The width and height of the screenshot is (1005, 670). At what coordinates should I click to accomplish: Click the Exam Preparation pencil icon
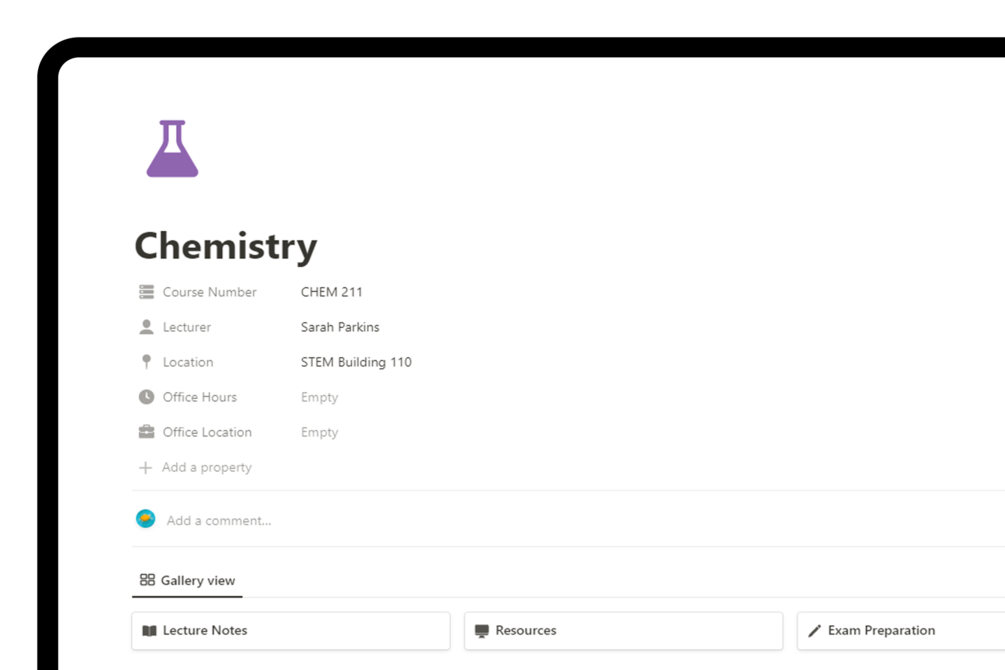pos(814,631)
